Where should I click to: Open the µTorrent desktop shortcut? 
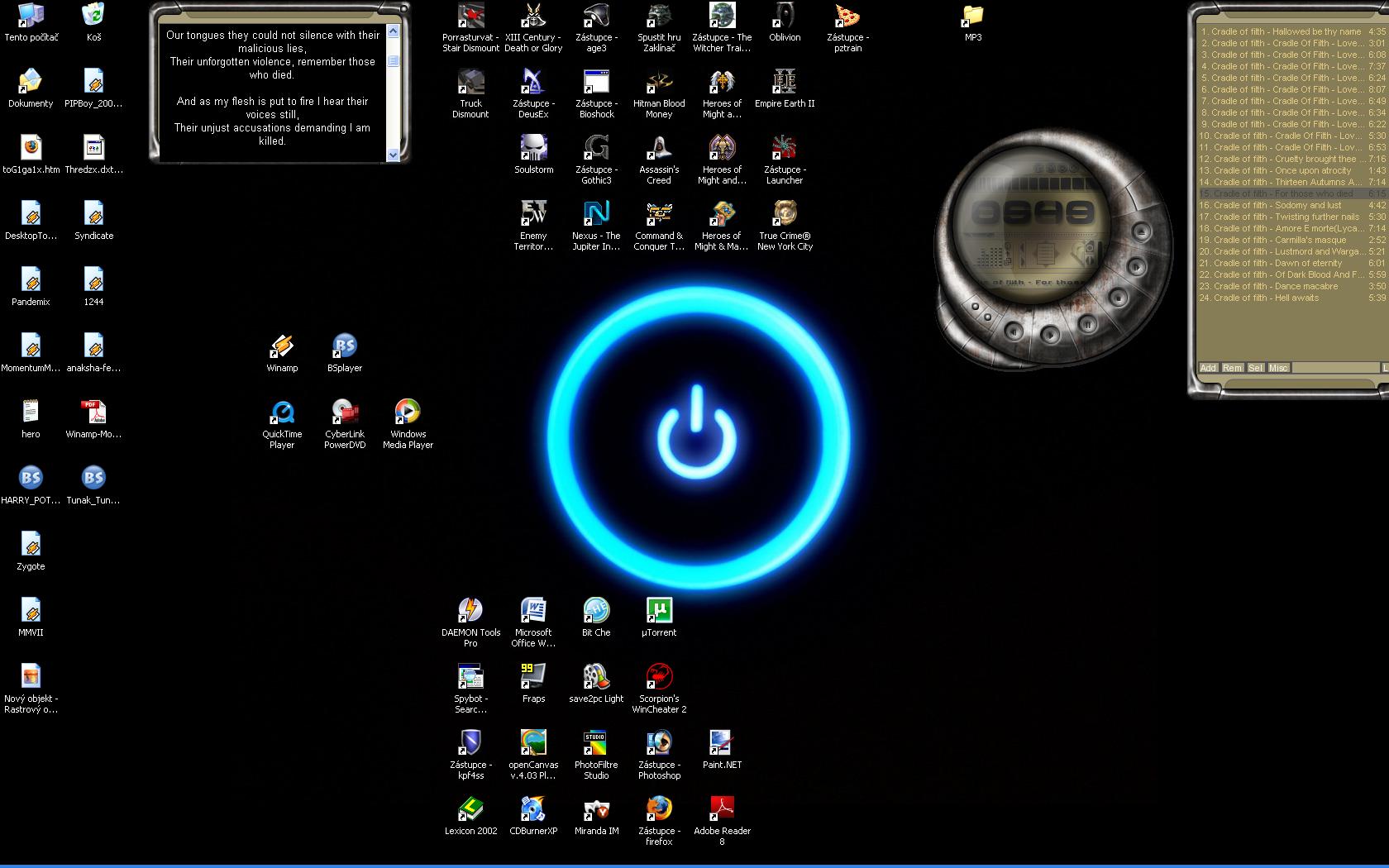pyautogui.click(x=659, y=612)
